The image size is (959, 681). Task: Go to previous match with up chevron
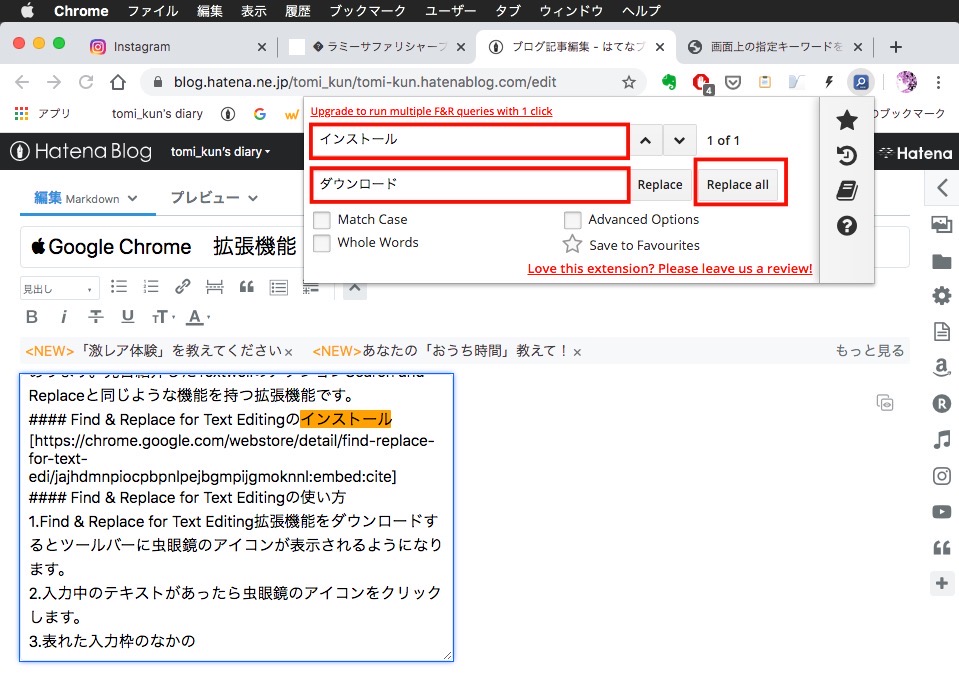coord(645,140)
